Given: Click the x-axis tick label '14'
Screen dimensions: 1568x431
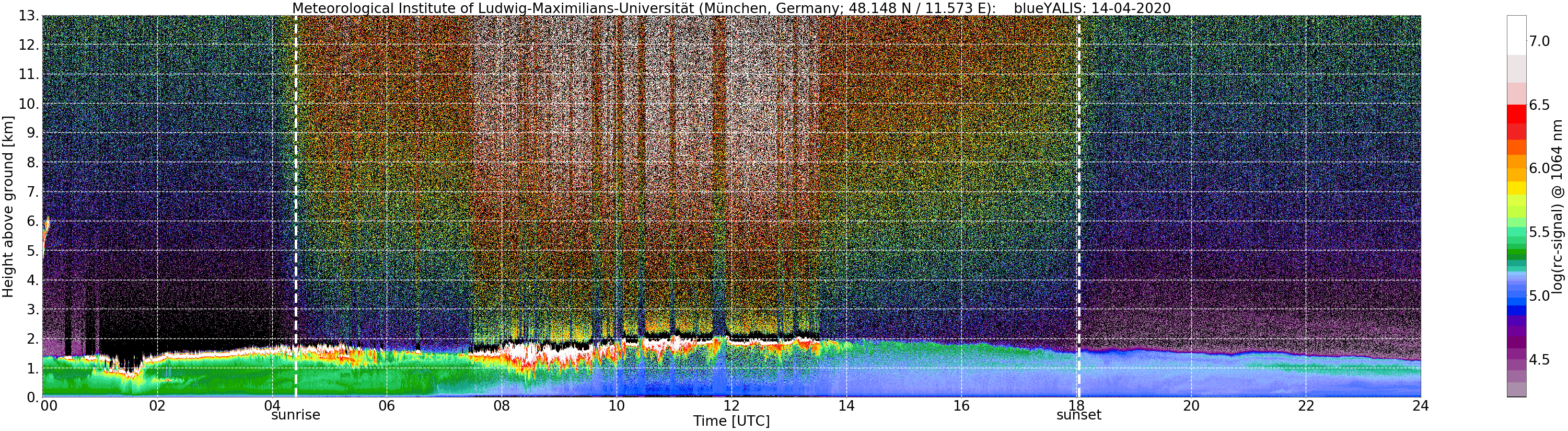Looking at the screenshot, I should pyautogui.click(x=846, y=405).
